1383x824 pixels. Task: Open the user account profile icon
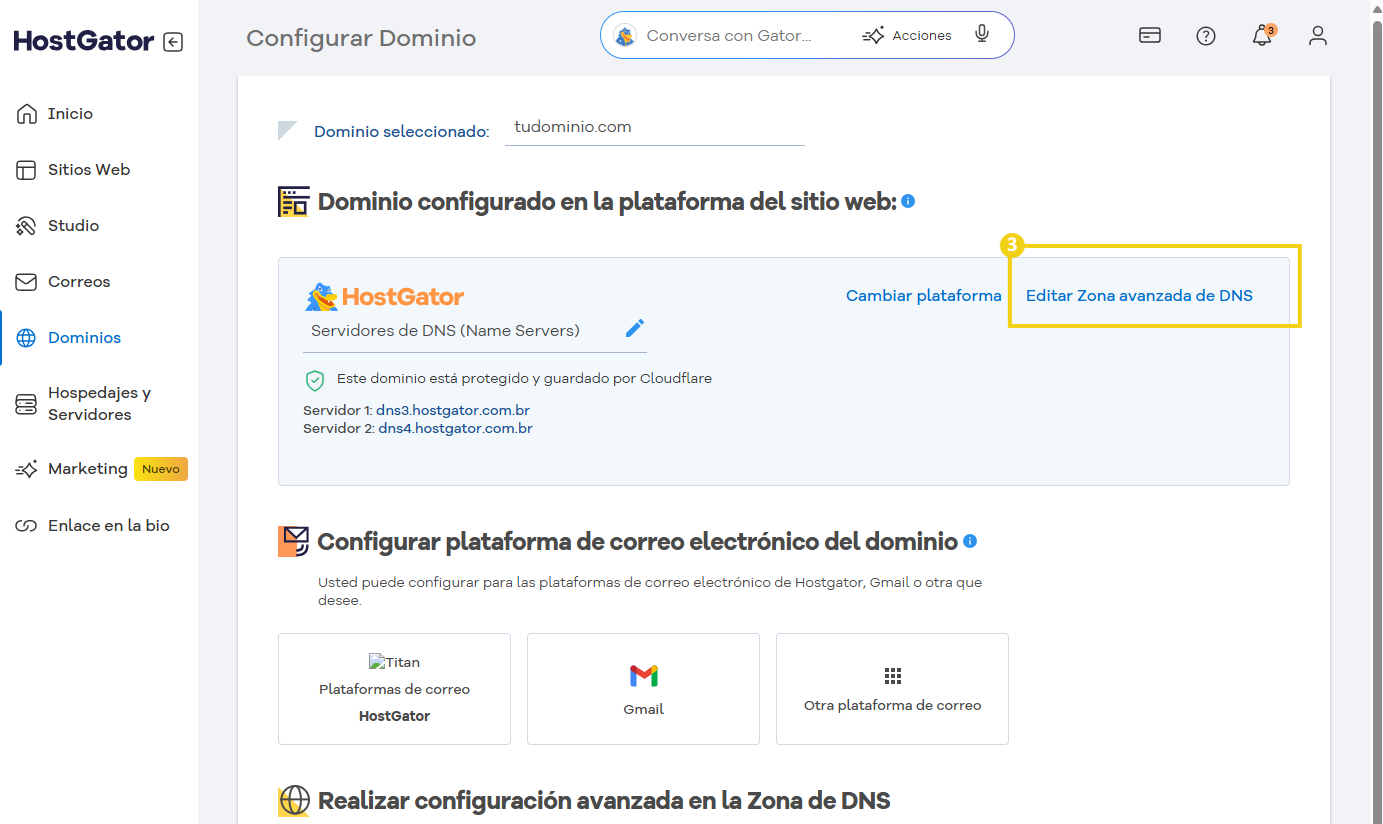point(1318,36)
